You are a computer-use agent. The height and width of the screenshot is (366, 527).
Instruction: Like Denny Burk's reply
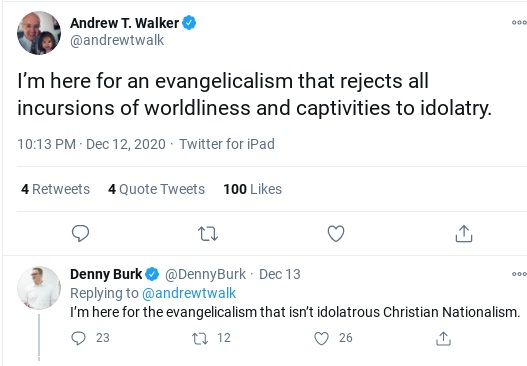pos(321,338)
